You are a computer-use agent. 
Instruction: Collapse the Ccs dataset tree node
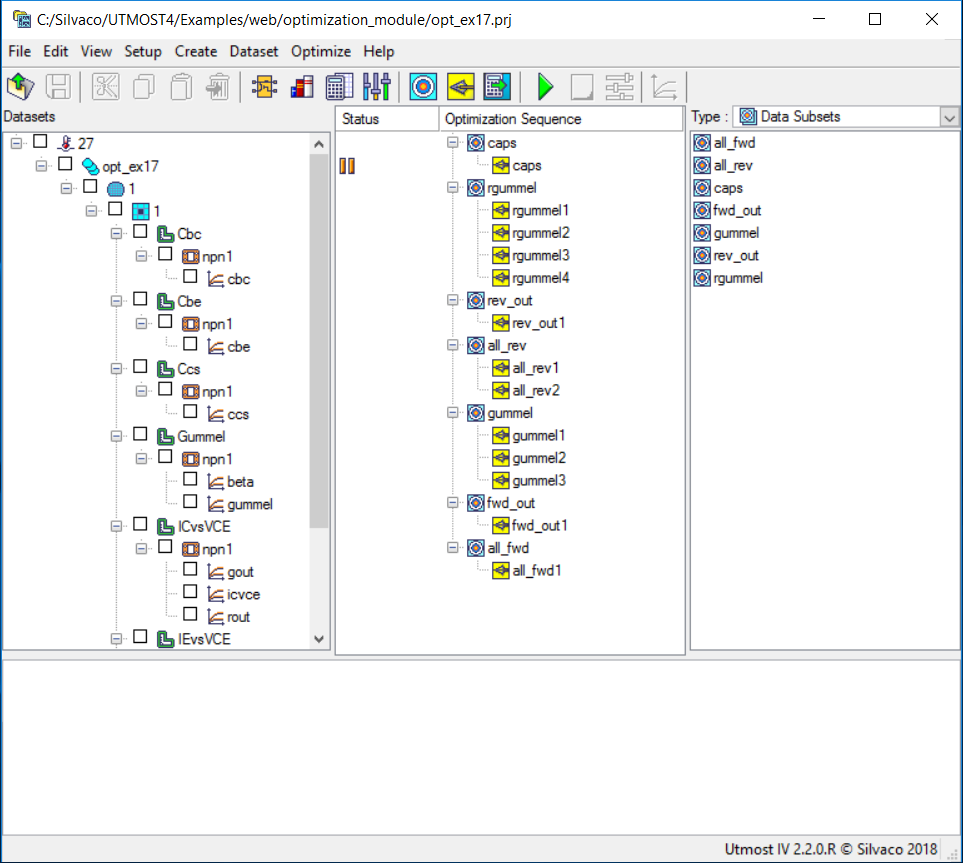(x=116, y=369)
